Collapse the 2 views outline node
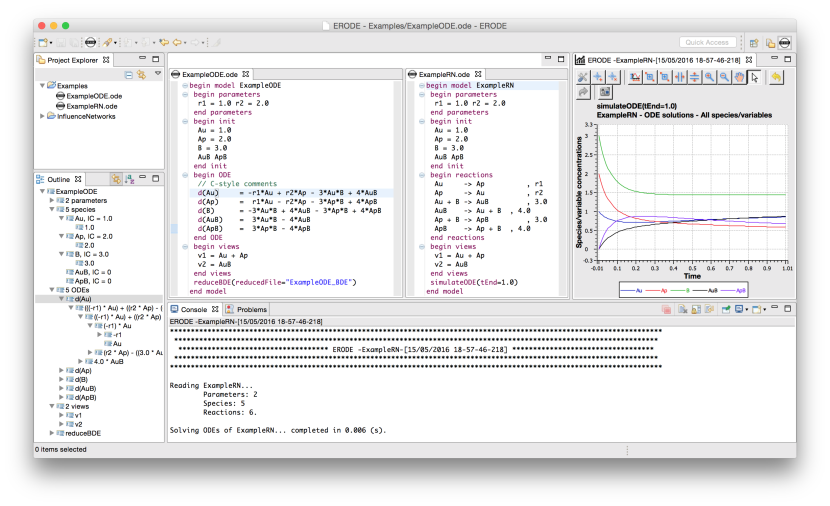The width and height of the screenshot is (830, 506). coord(52,406)
